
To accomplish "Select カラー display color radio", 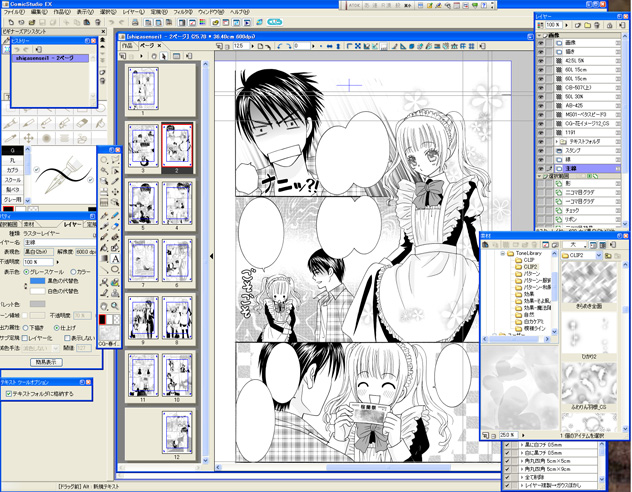I will coord(73,272).
